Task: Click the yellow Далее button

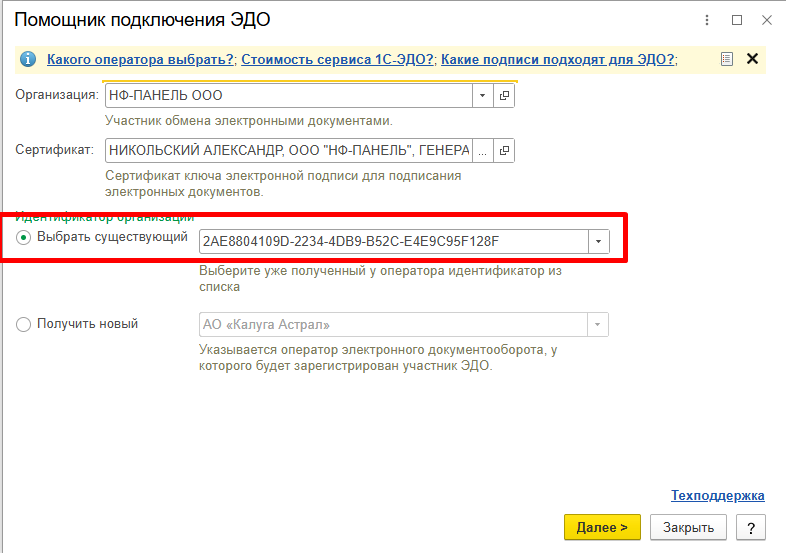Action: tap(602, 527)
